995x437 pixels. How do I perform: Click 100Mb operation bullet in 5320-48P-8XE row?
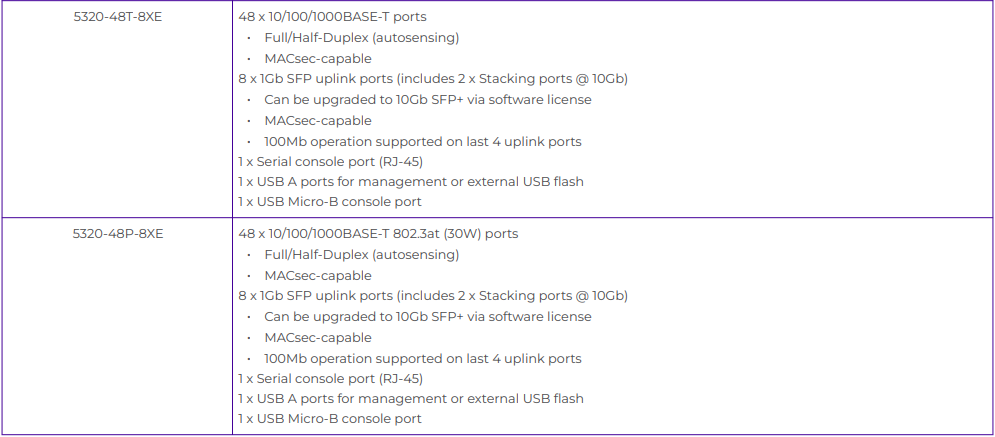(x=422, y=359)
